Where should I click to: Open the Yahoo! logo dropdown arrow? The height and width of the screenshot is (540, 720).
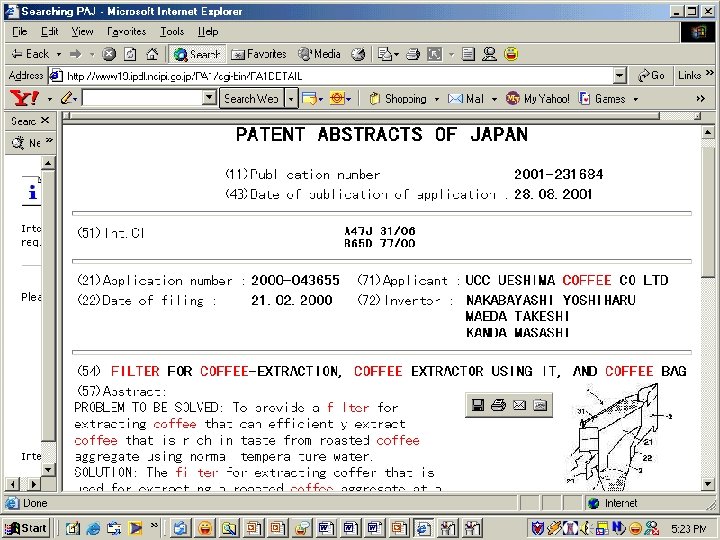coord(50,99)
